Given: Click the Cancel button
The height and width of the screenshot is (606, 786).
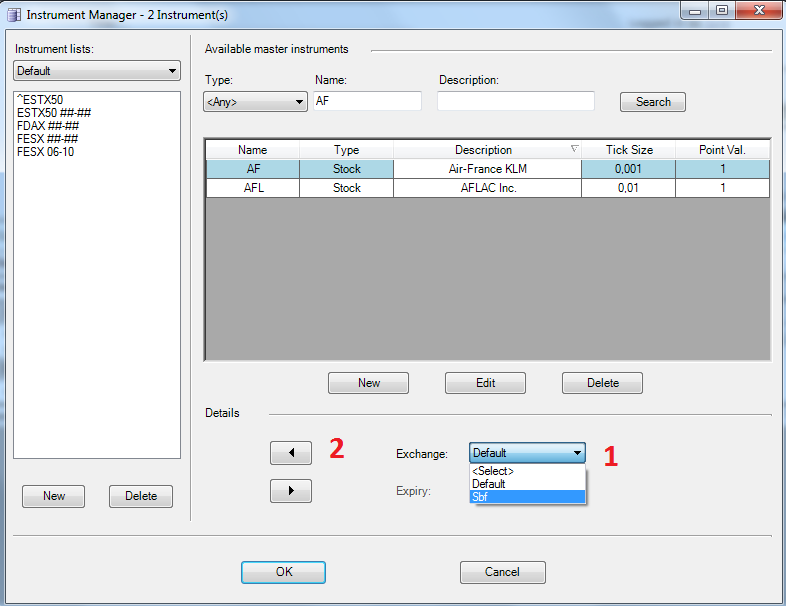Looking at the screenshot, I should tap(502, 572).
